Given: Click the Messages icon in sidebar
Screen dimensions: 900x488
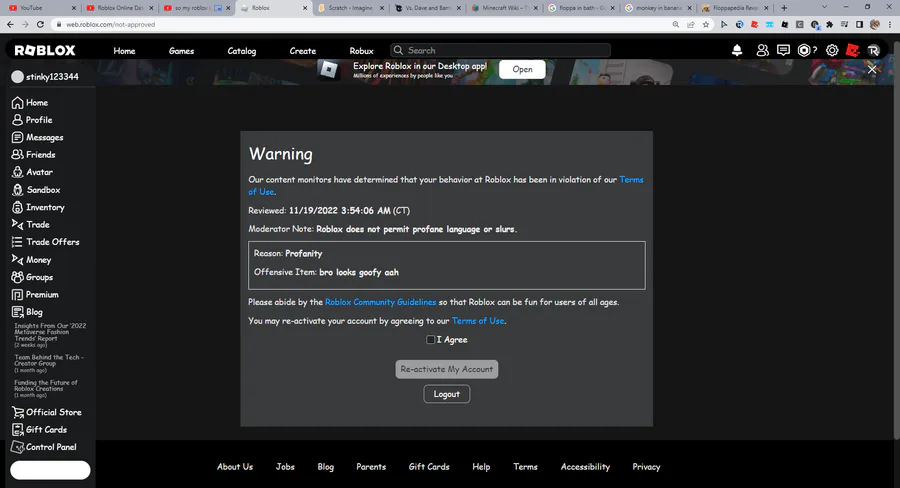Looking at the screenshot, I should pyautogui.click(x=17, y=137).
